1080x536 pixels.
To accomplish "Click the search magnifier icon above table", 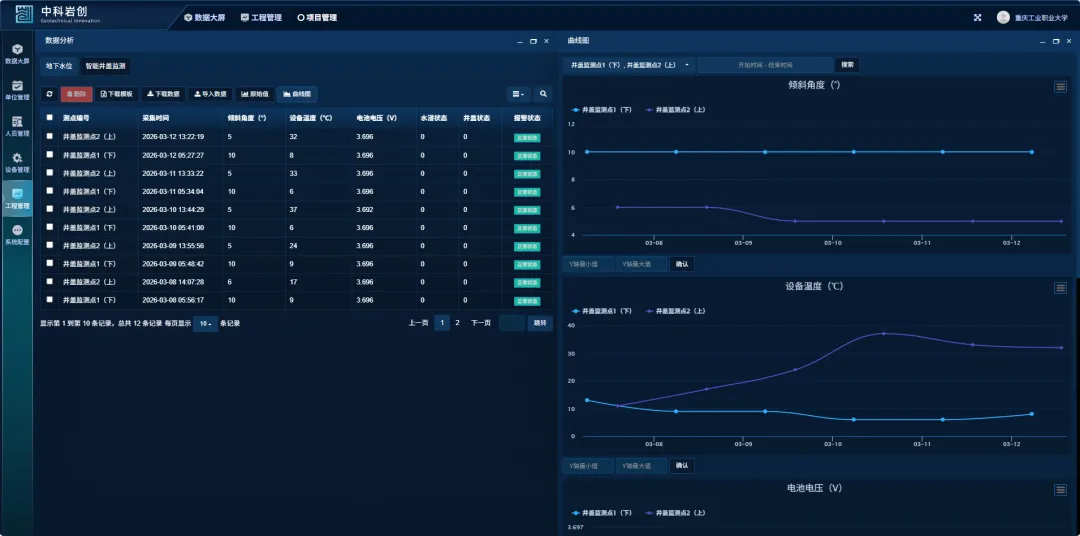I will (543, 94).
